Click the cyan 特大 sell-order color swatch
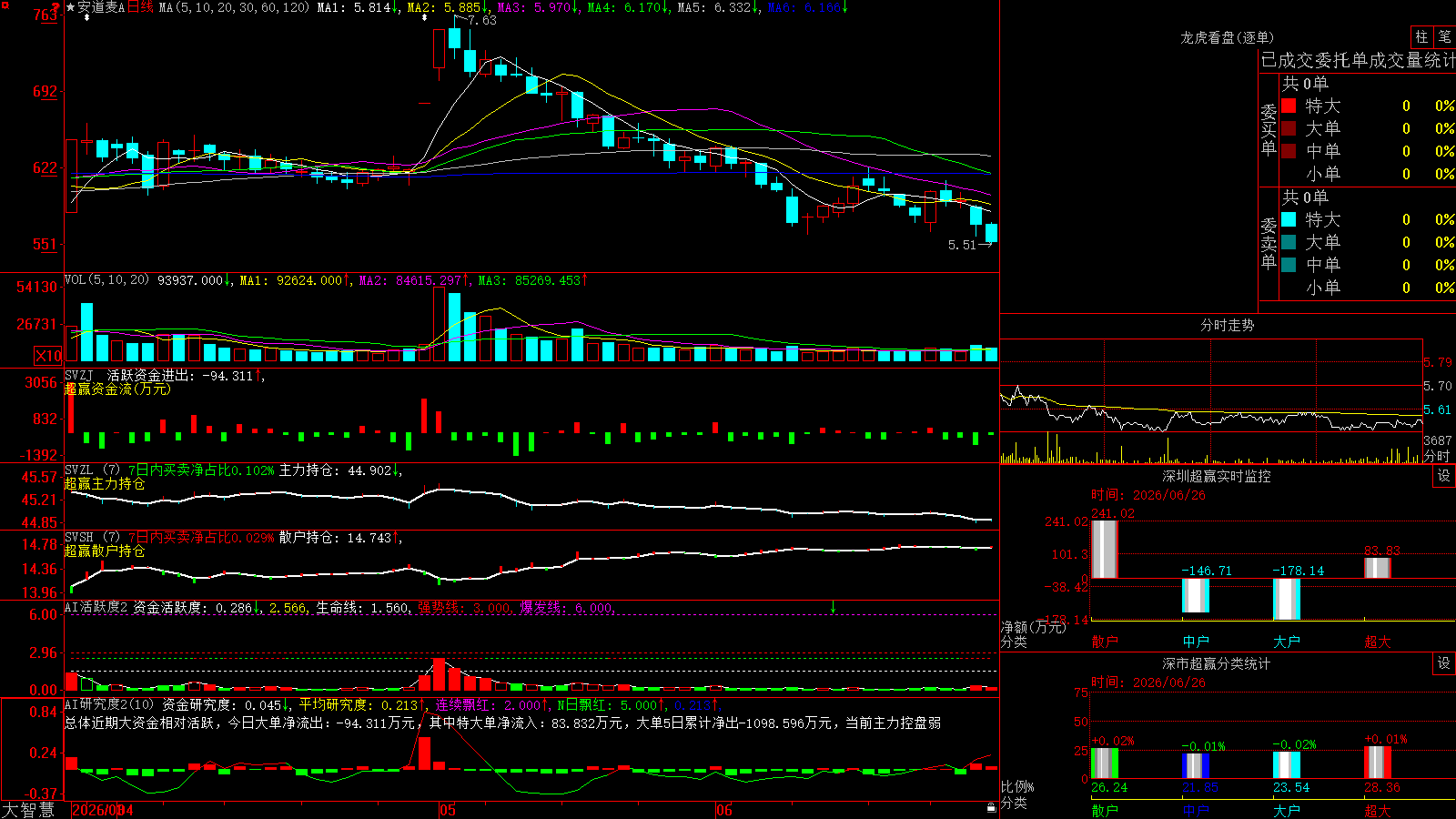This screenshot has width=1456, height=819. 1289,219
